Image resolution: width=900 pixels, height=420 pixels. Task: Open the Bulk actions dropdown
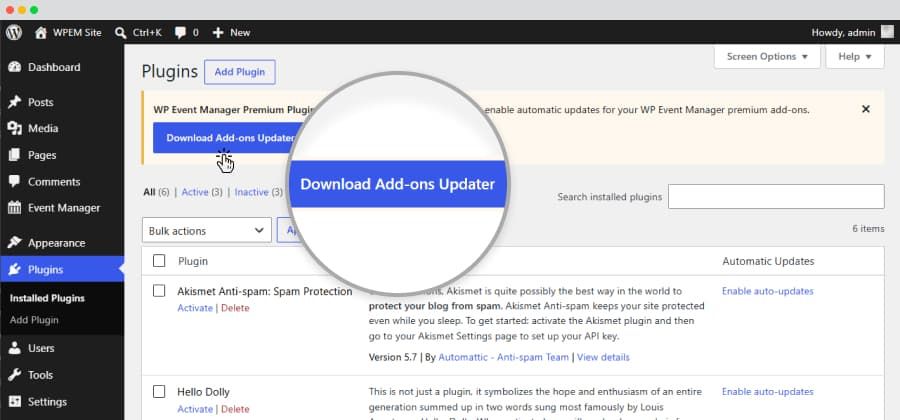coord(207,230)
